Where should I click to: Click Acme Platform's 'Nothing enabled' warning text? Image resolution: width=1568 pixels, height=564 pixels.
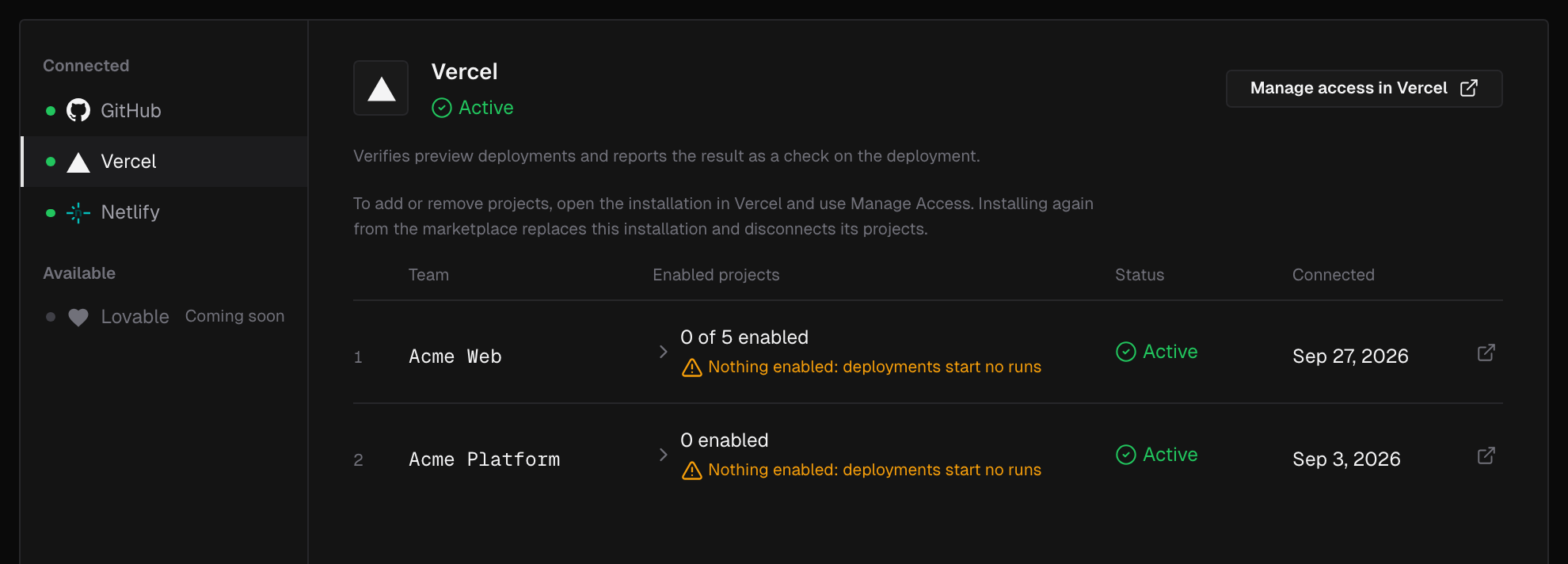tap(874, 470)
